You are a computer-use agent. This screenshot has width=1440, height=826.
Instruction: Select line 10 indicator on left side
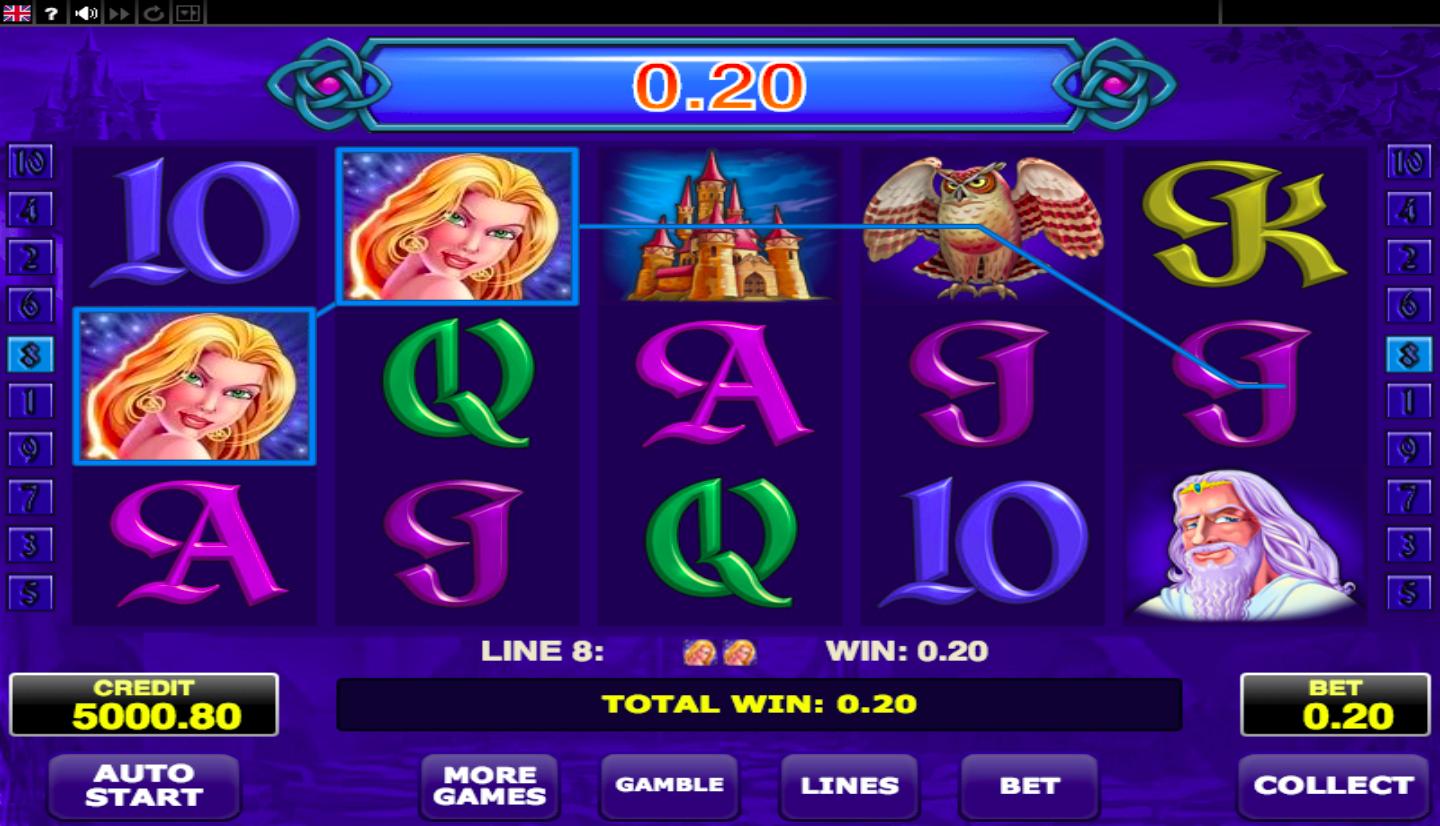(30, 162)
